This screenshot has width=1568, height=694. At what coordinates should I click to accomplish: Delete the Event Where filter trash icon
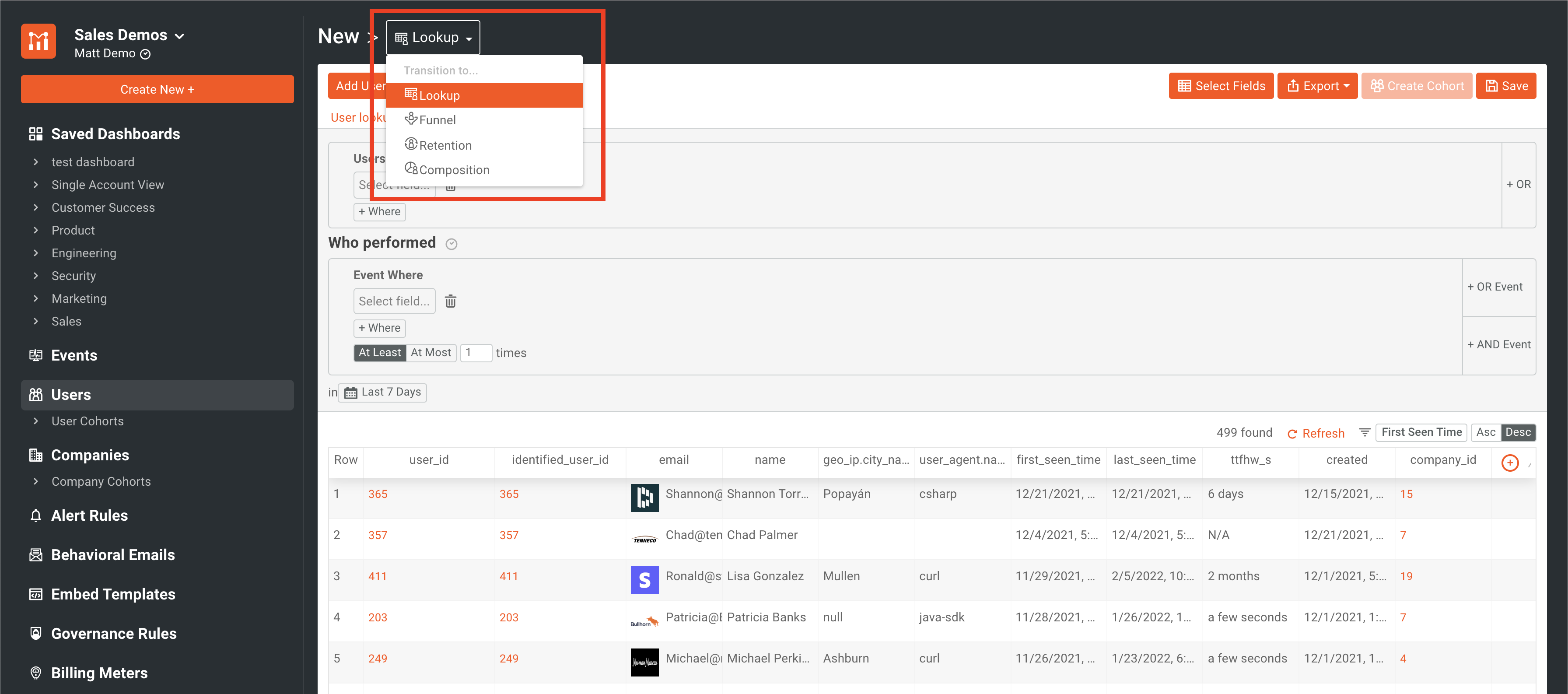[451, 301]
